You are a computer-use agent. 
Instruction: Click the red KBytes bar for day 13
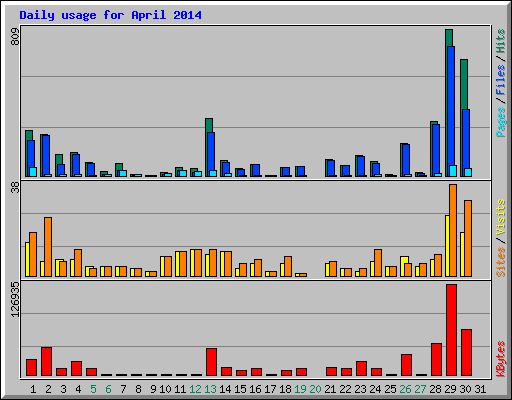pyautogui.click(x=211, y=362)
